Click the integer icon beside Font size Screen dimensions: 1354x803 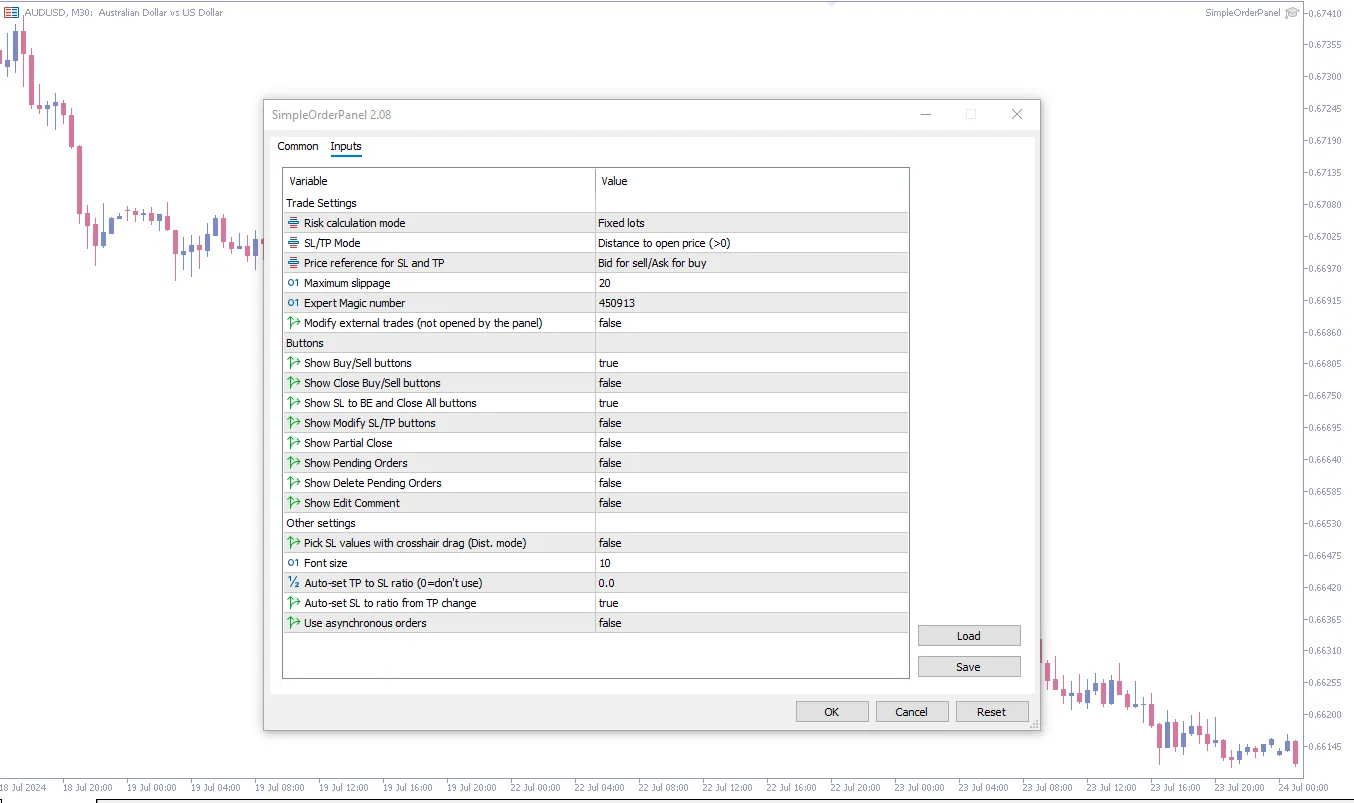point(293,563)
